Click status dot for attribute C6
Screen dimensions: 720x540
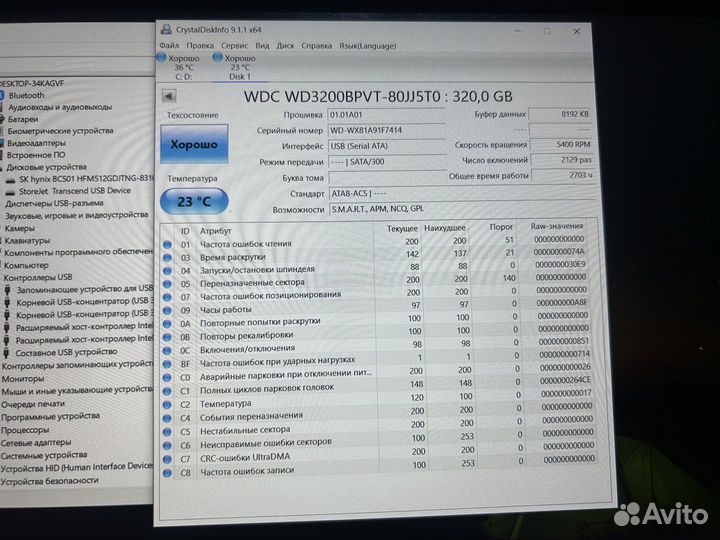167,445
